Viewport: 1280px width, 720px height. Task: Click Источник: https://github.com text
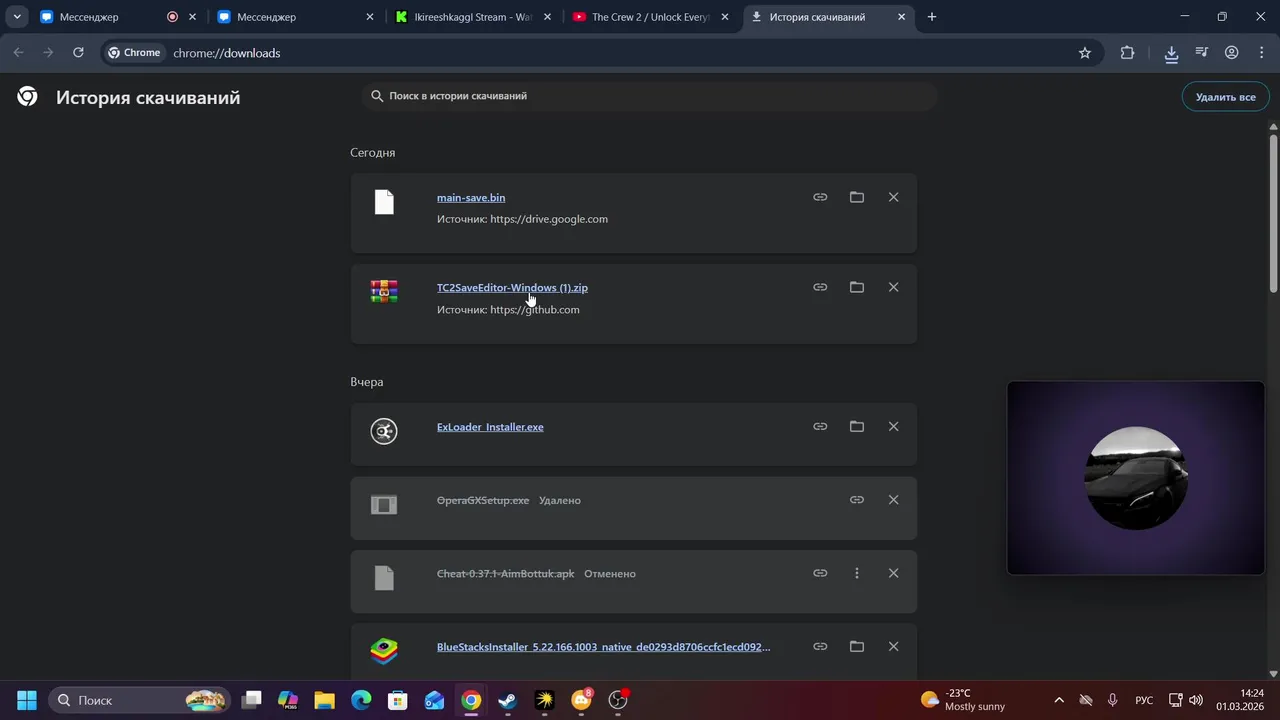coord(508,310)
